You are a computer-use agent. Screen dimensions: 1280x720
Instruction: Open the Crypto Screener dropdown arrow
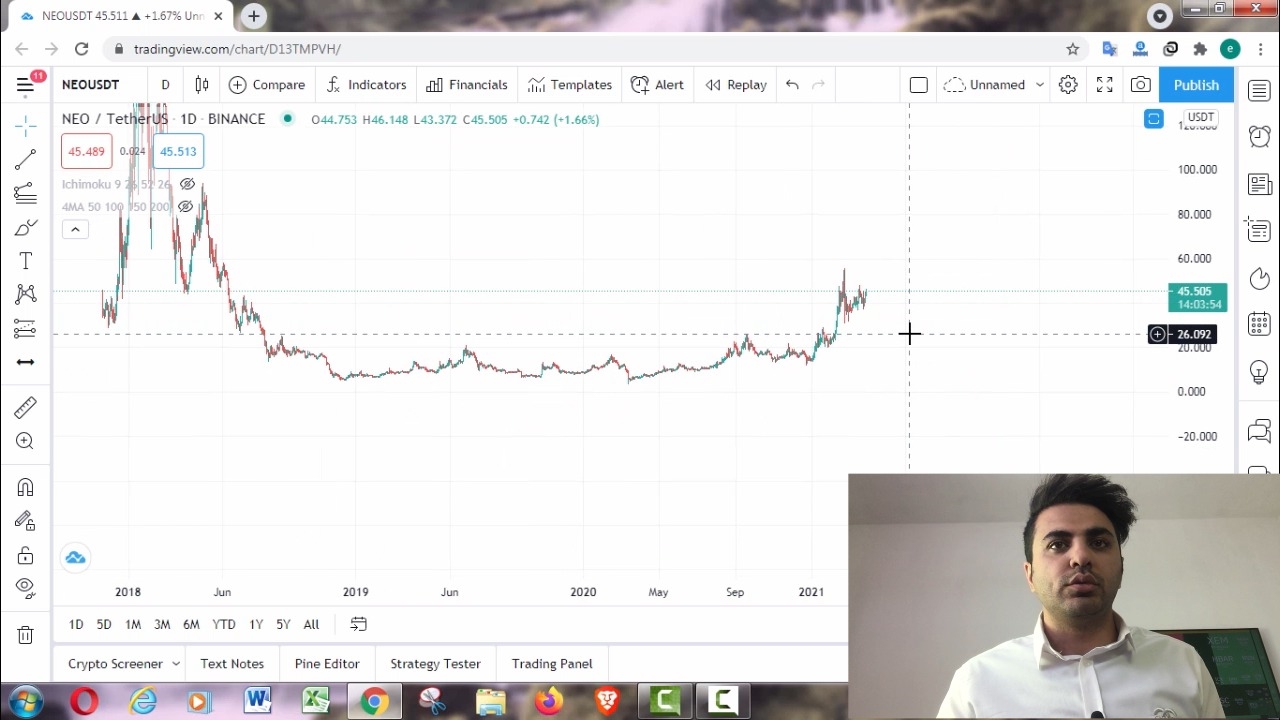[175, 664]
